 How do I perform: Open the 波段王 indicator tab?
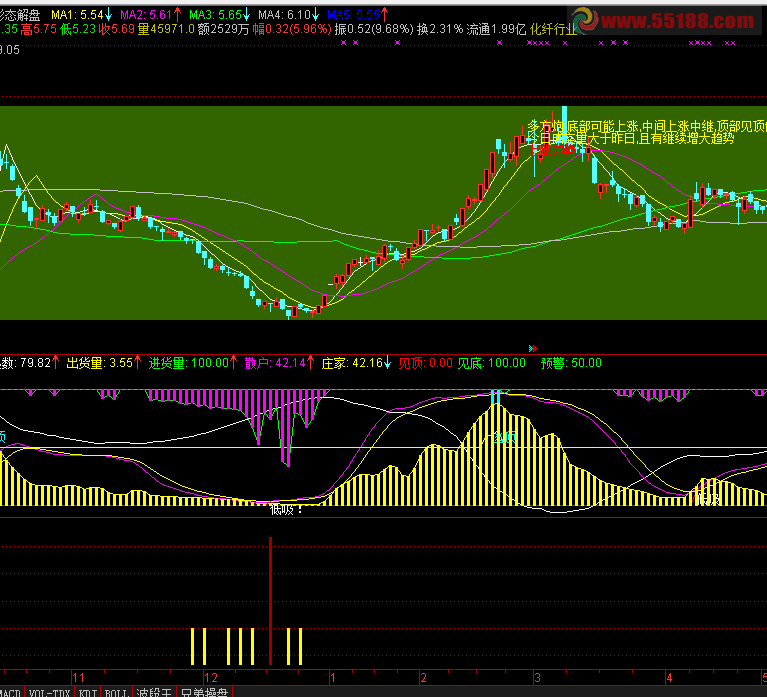154,693
